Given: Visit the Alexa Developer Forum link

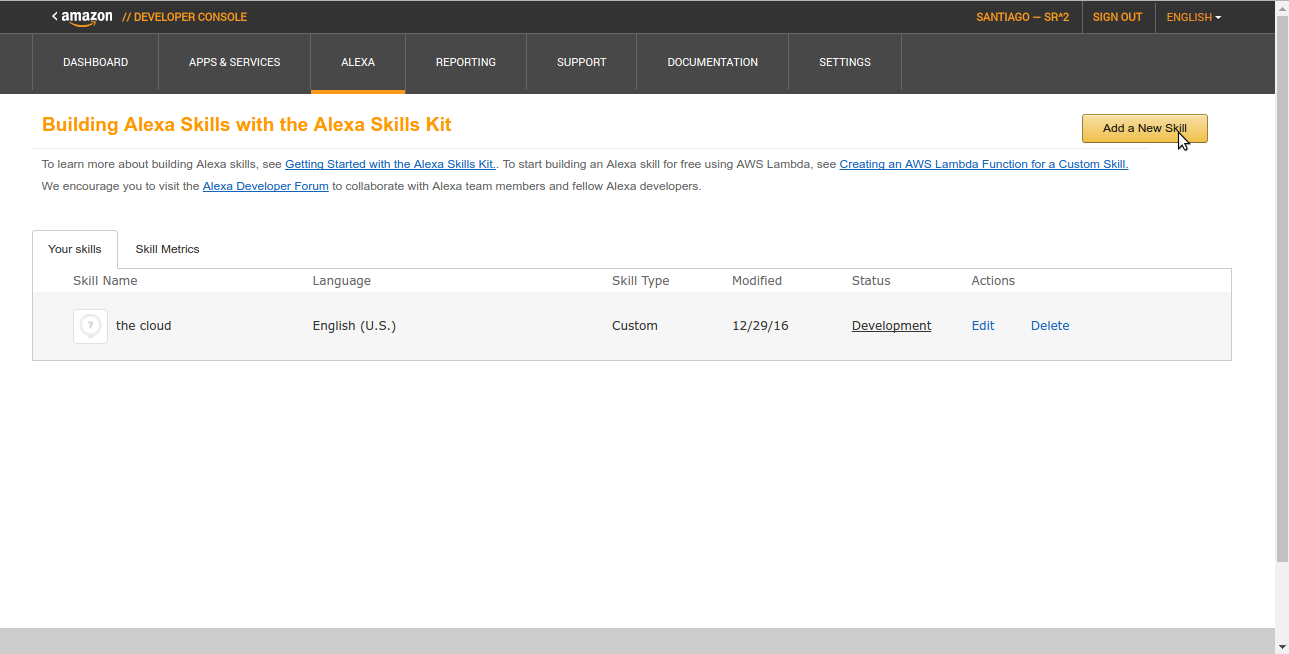Looking at the screenshot, I should [x=266, y=186].
